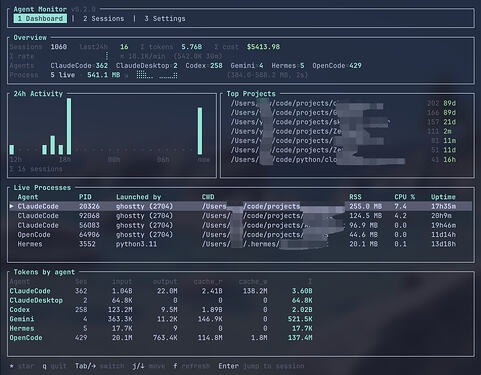Screen dimensions: 481x375
Task: Click the total tokens value 5.76B
Action: click(192, 47)
